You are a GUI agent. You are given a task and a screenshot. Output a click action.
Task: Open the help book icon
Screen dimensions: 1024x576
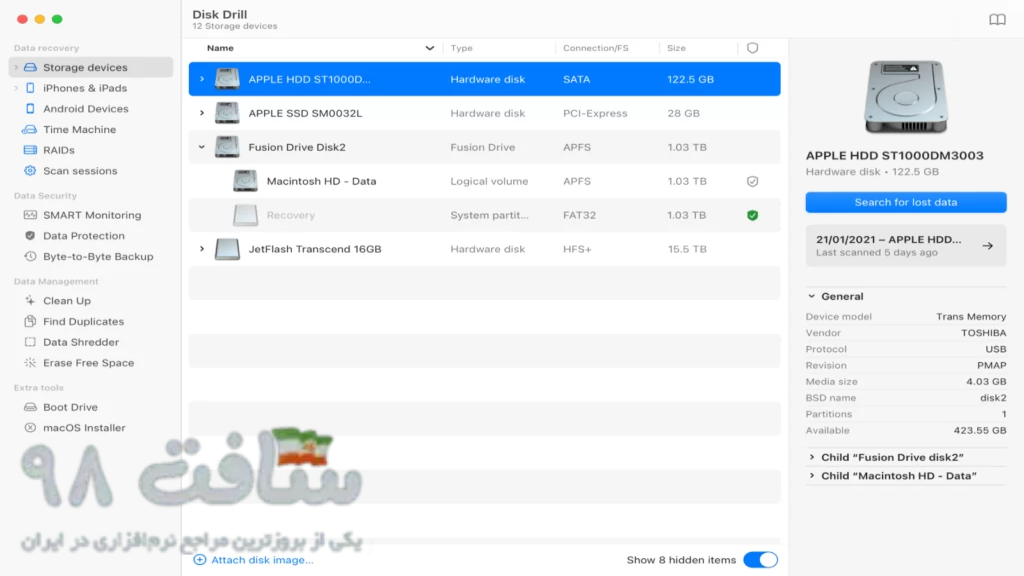(997, 20)
